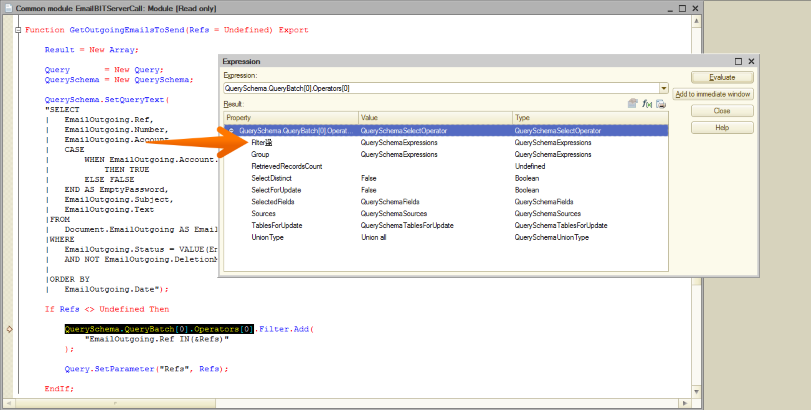
Task: Close the EmailBITServerCall module window
Action: 695,8
